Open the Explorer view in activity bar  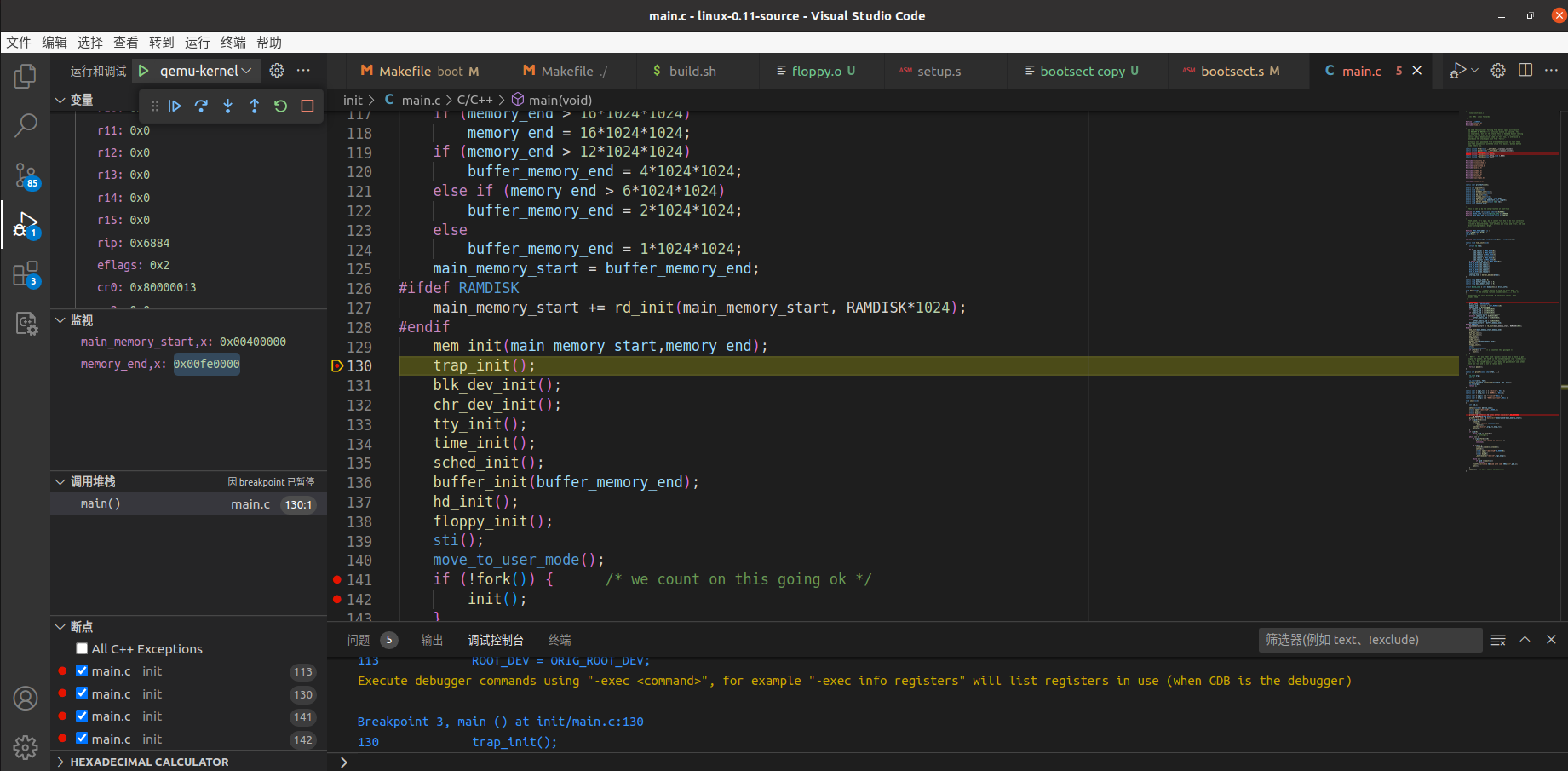[x=26, y=77]
